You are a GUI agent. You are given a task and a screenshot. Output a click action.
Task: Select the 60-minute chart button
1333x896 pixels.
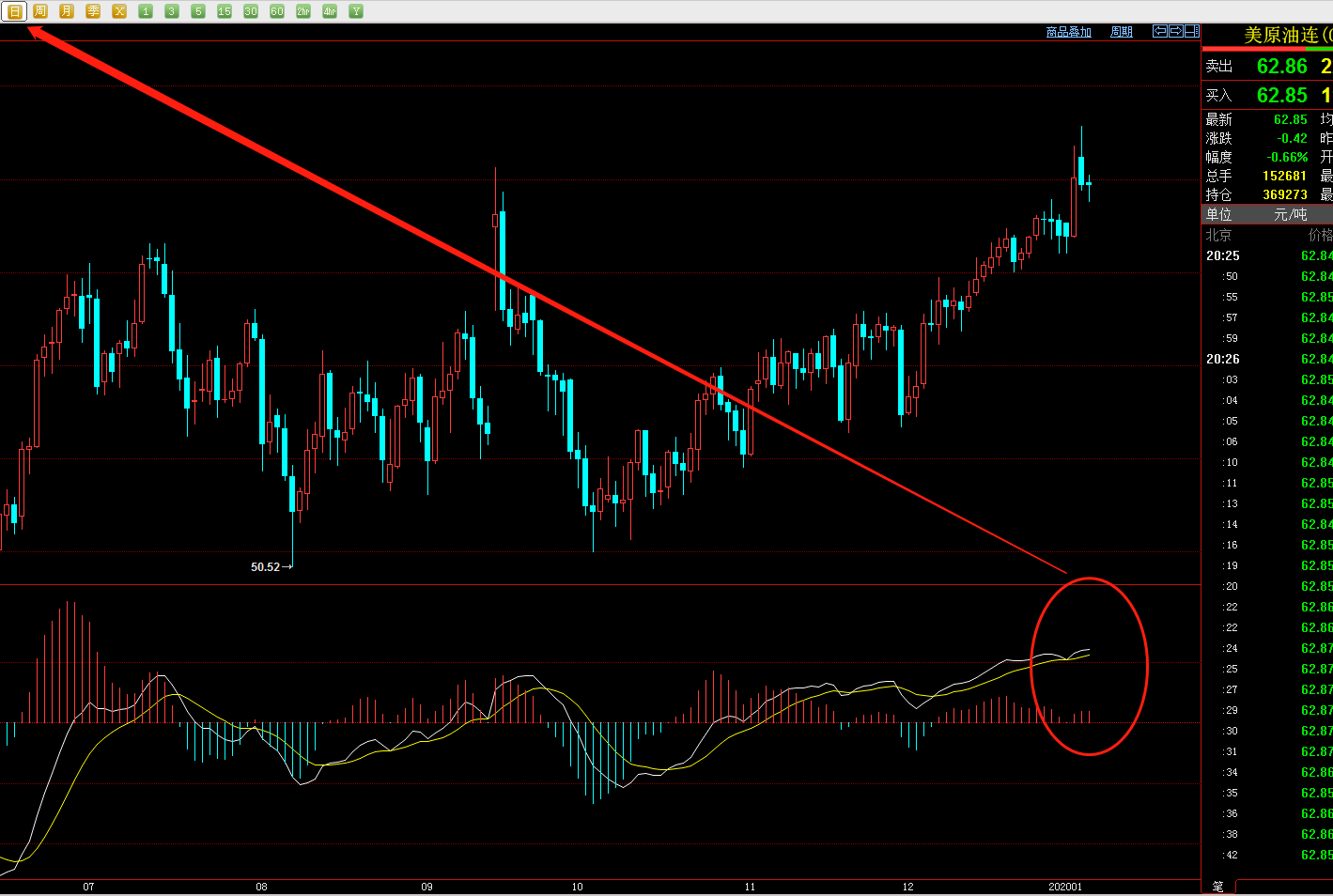277,11
